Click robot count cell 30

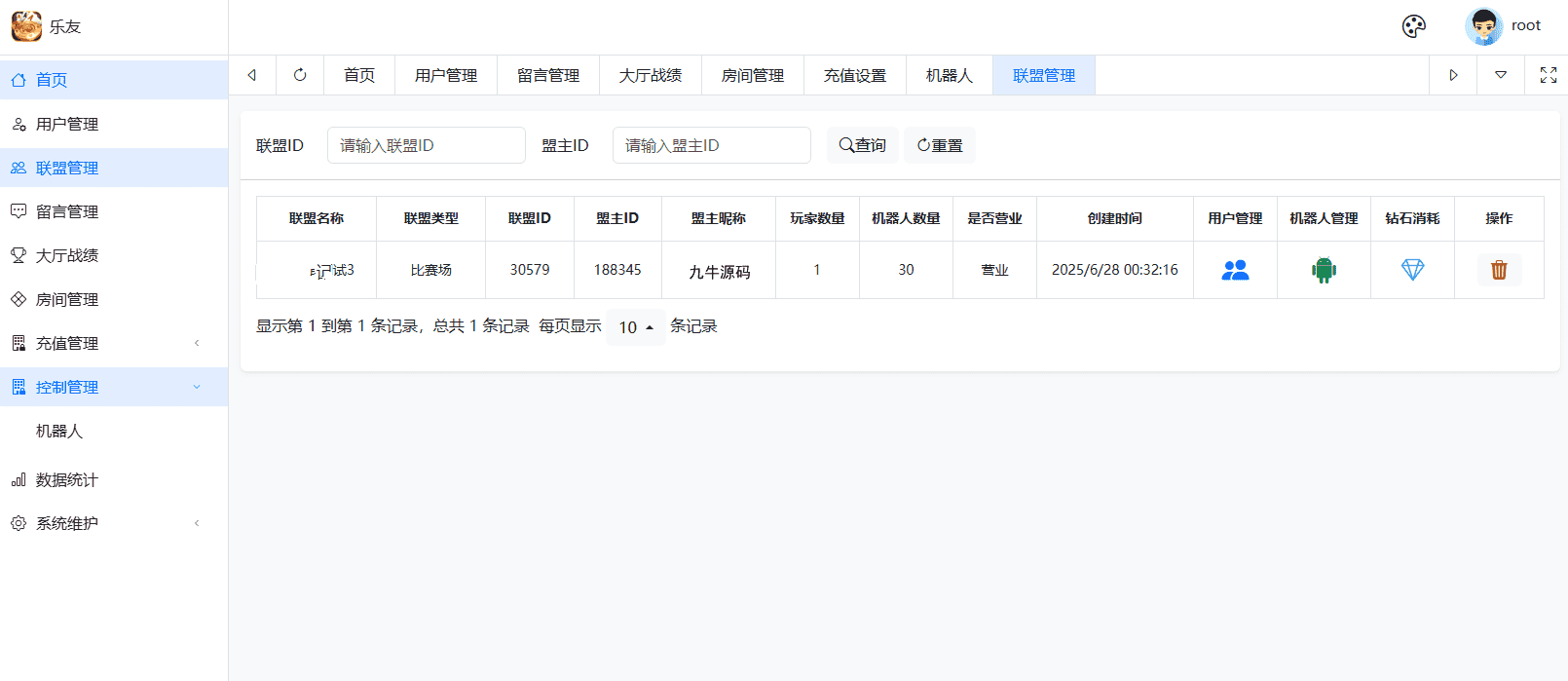coord(906,270)
